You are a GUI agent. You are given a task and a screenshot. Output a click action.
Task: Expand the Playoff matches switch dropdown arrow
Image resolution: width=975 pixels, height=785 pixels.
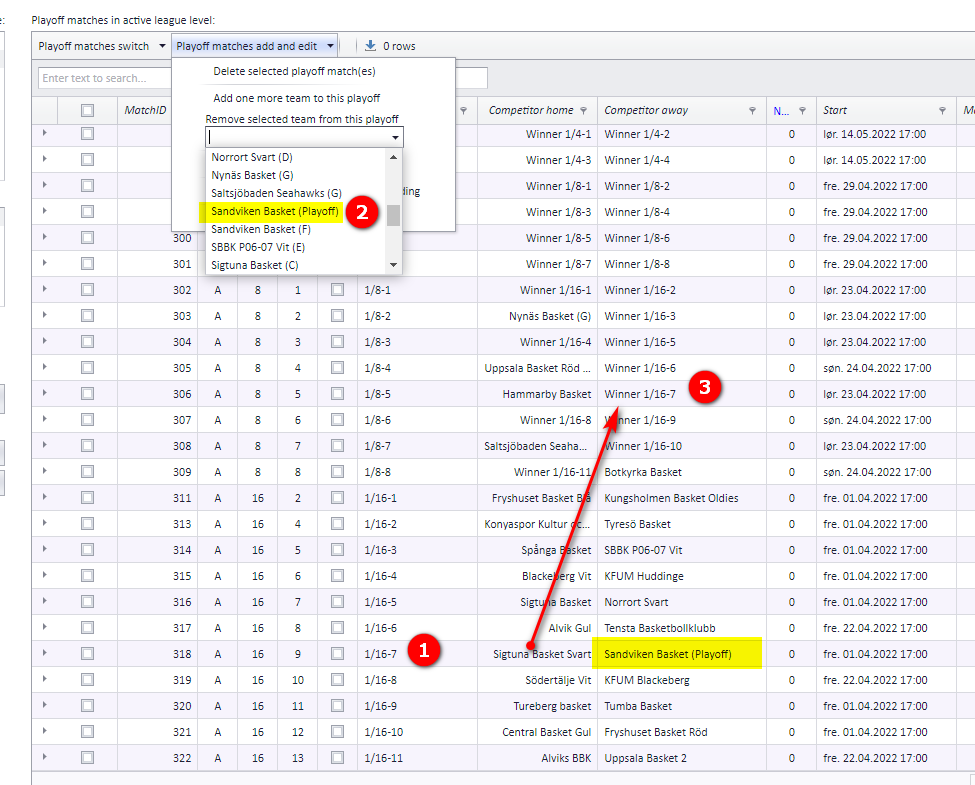point(162,46)
